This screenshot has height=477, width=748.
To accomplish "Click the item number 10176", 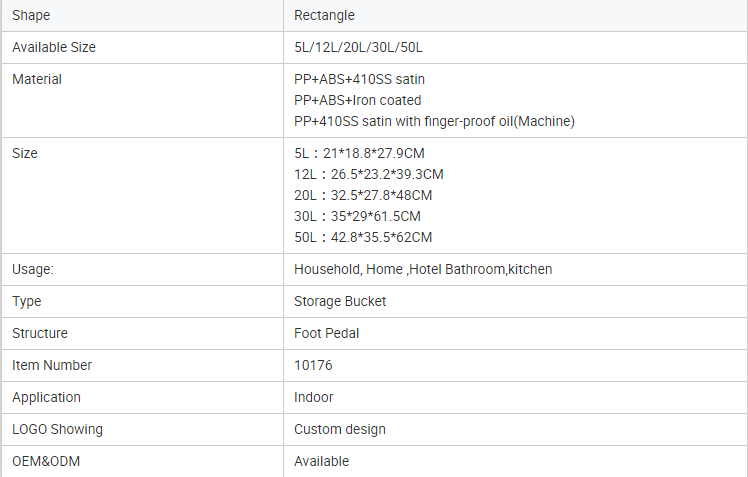I will click(x=313, y=365).
